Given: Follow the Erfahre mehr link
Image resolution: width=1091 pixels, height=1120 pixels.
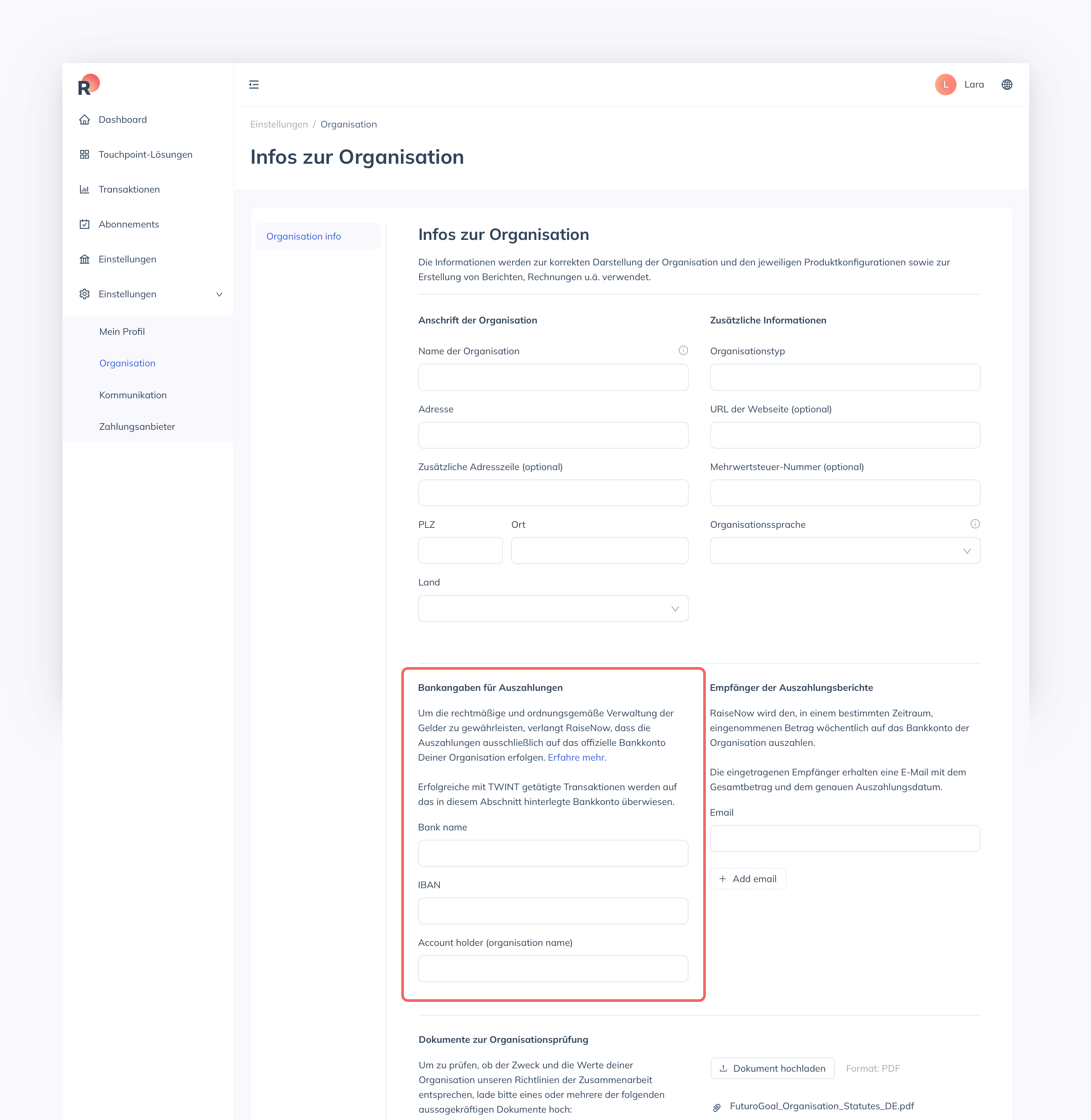Looking at the screenshot, I should [577, 757].
